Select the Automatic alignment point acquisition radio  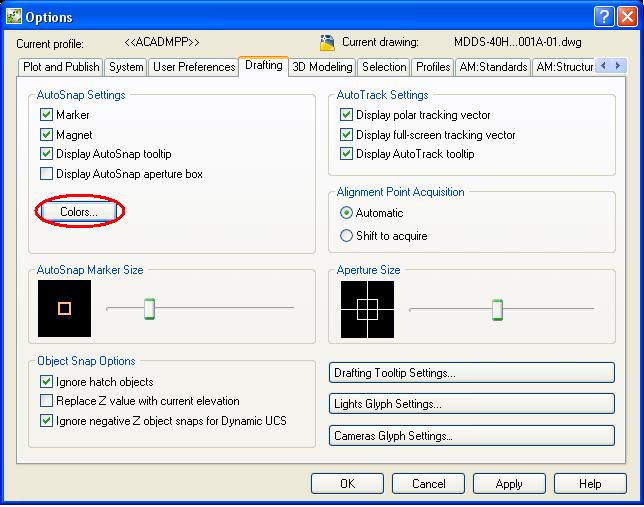coord(346,213)
